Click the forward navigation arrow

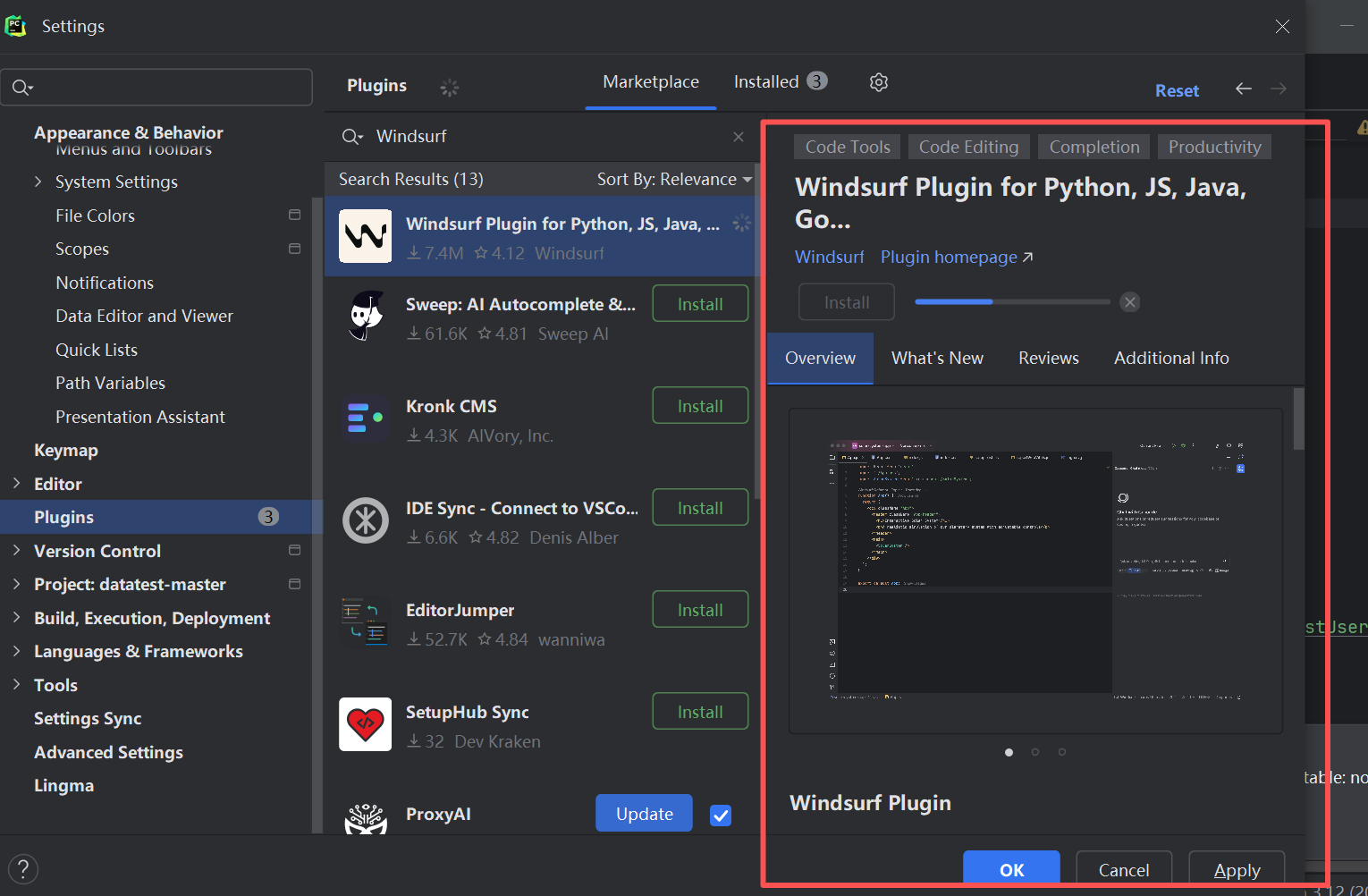click(1279, 89)
